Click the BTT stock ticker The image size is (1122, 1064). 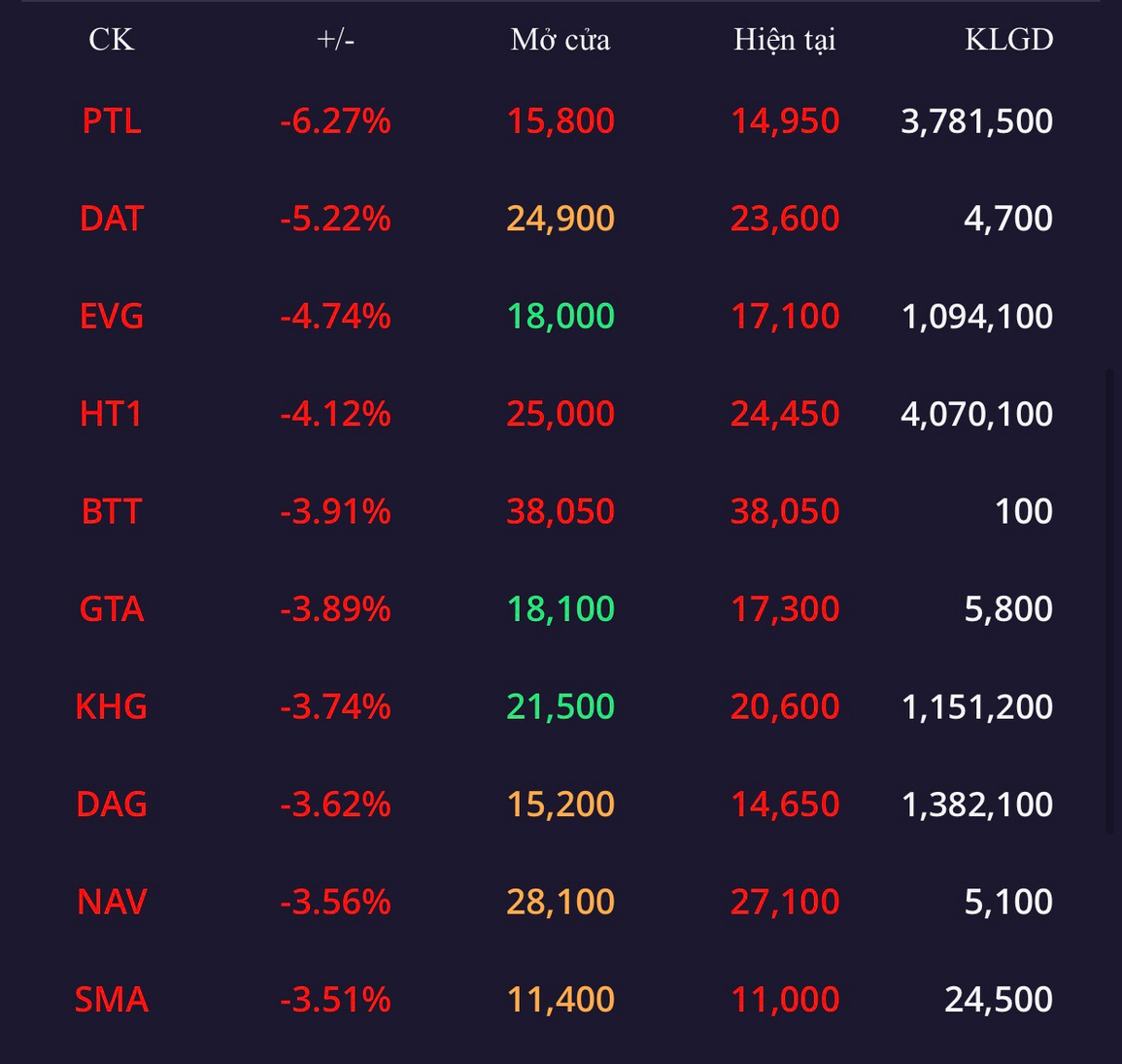click(x=112, y=511)
